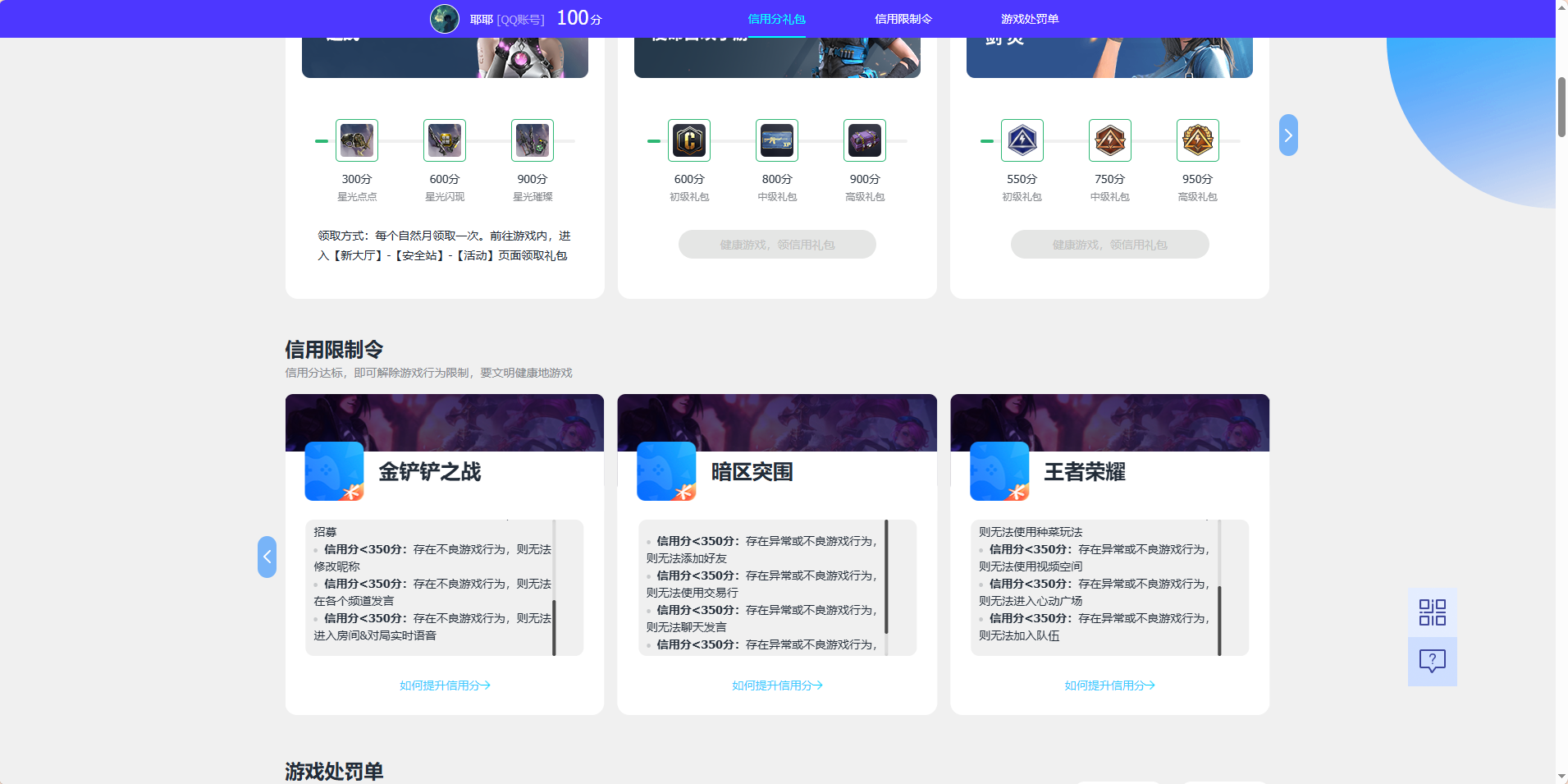This screenshot has height=784, width=1568.
Task: Click browser scrollbar up arrow
Action: [1561, 7]
